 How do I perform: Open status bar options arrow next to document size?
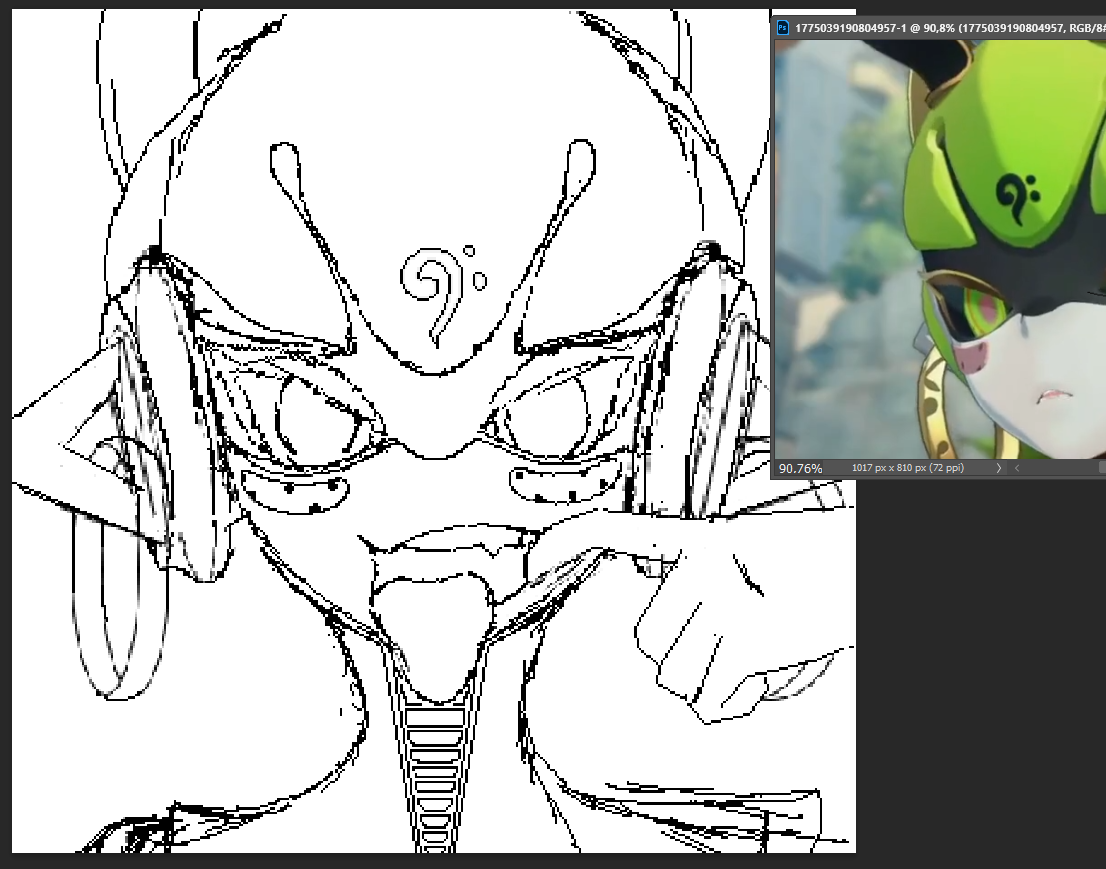tap(999, 468)
